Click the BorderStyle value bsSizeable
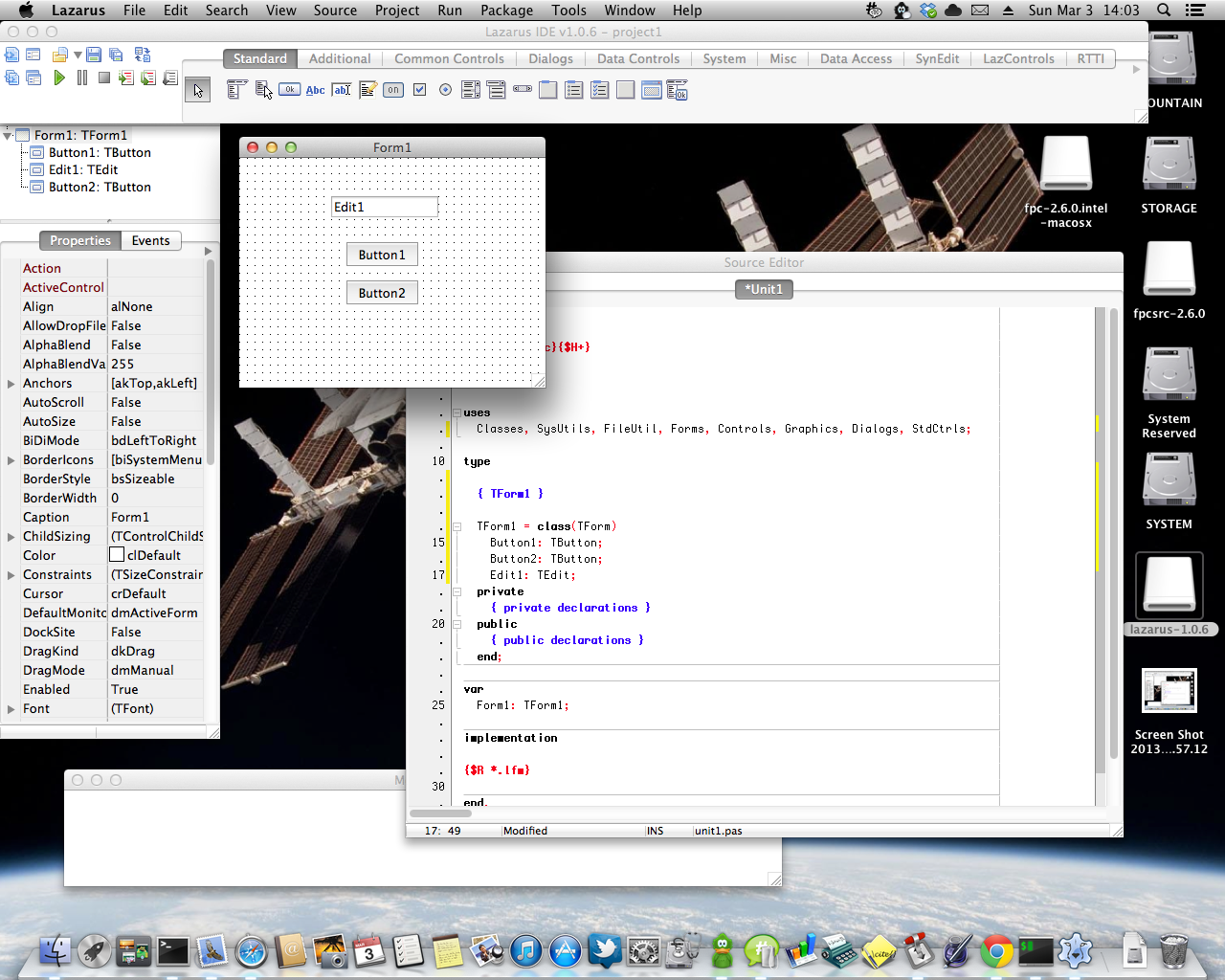 [x=155, y=479]
